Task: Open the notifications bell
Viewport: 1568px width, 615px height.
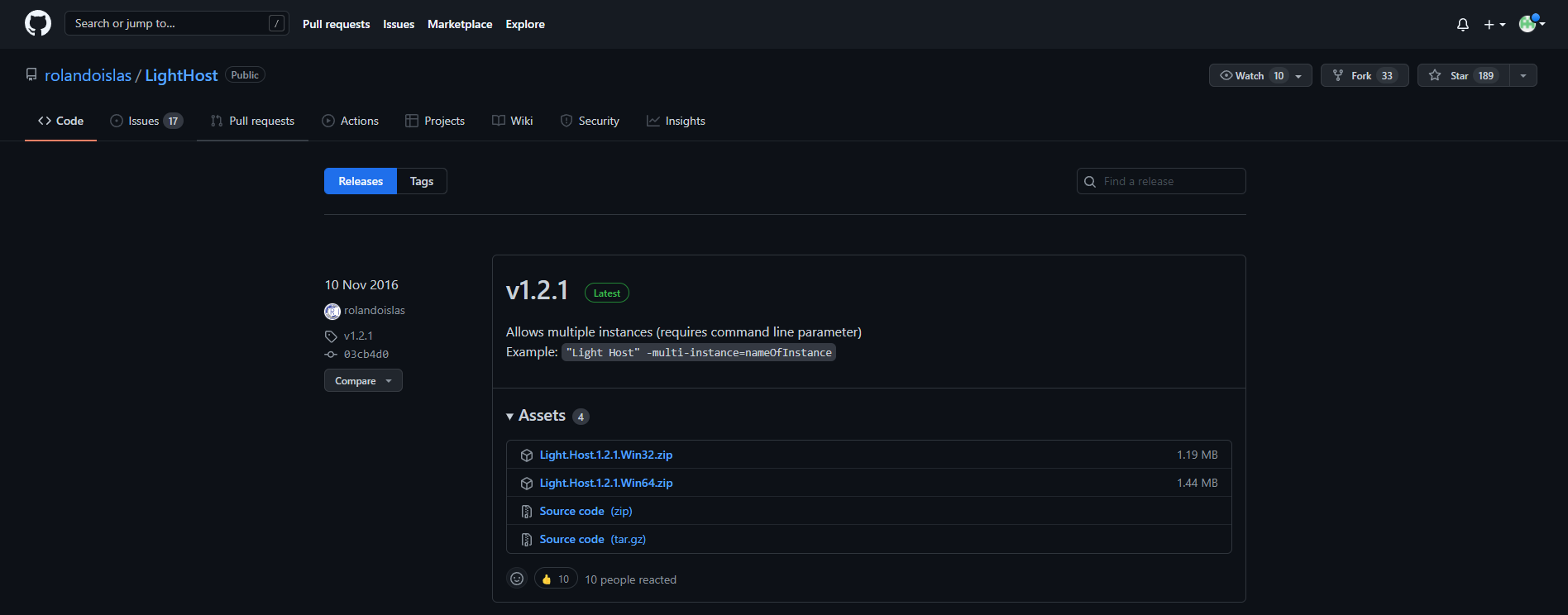Action: coord(1463,25)
